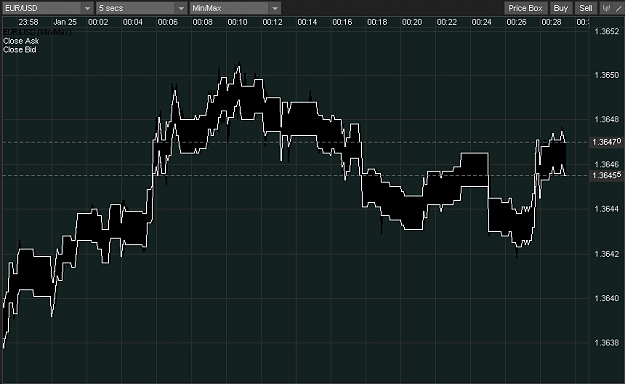This screenshot has width=625, height=384.
Task: Click the 00:06 time axis label
Action: click(168, 22)
